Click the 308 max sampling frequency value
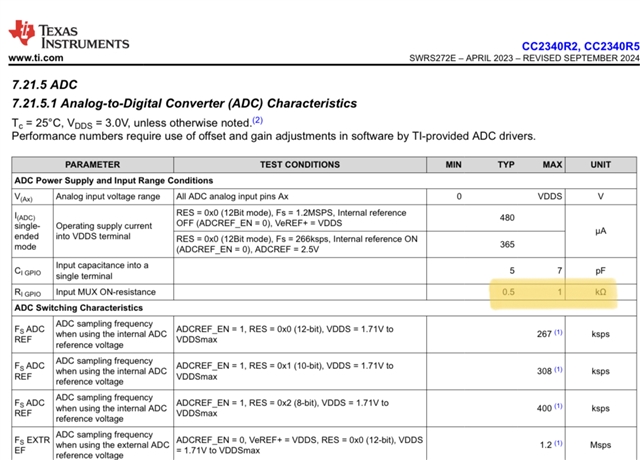 click(x=544, y=371)
